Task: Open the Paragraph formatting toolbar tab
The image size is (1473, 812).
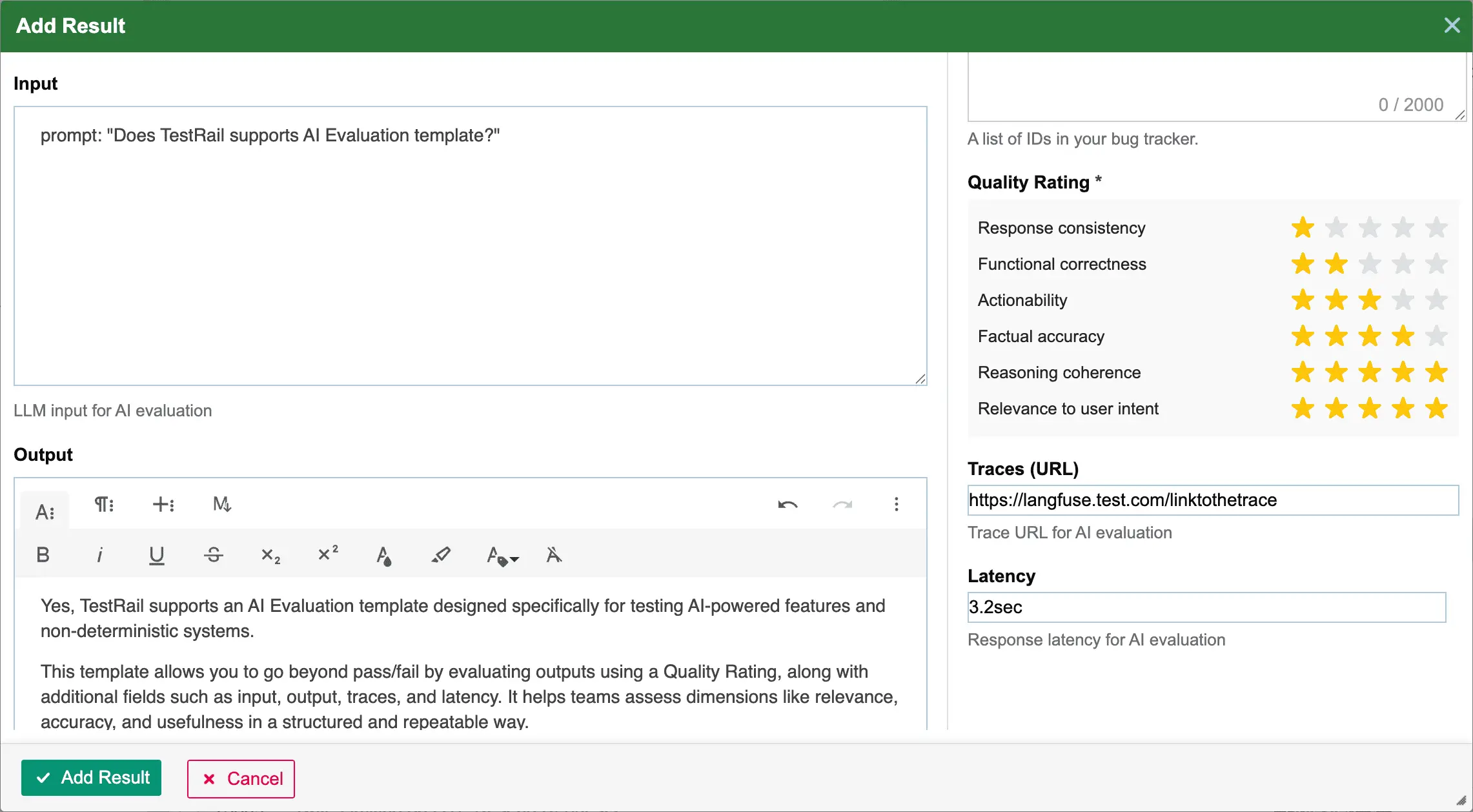Action: 104,504
